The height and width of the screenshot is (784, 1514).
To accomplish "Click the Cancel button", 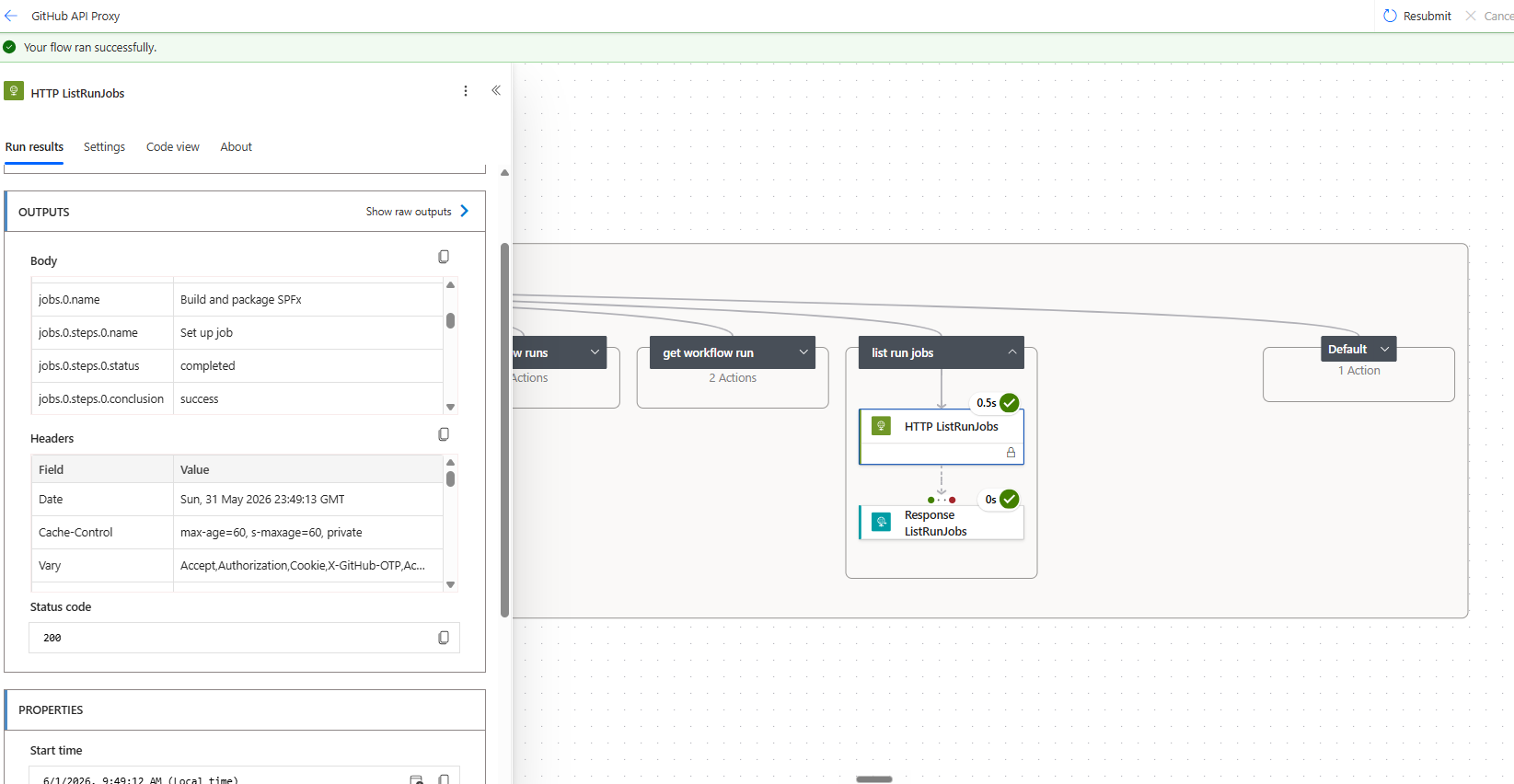I will click(x=1489, y=16).
